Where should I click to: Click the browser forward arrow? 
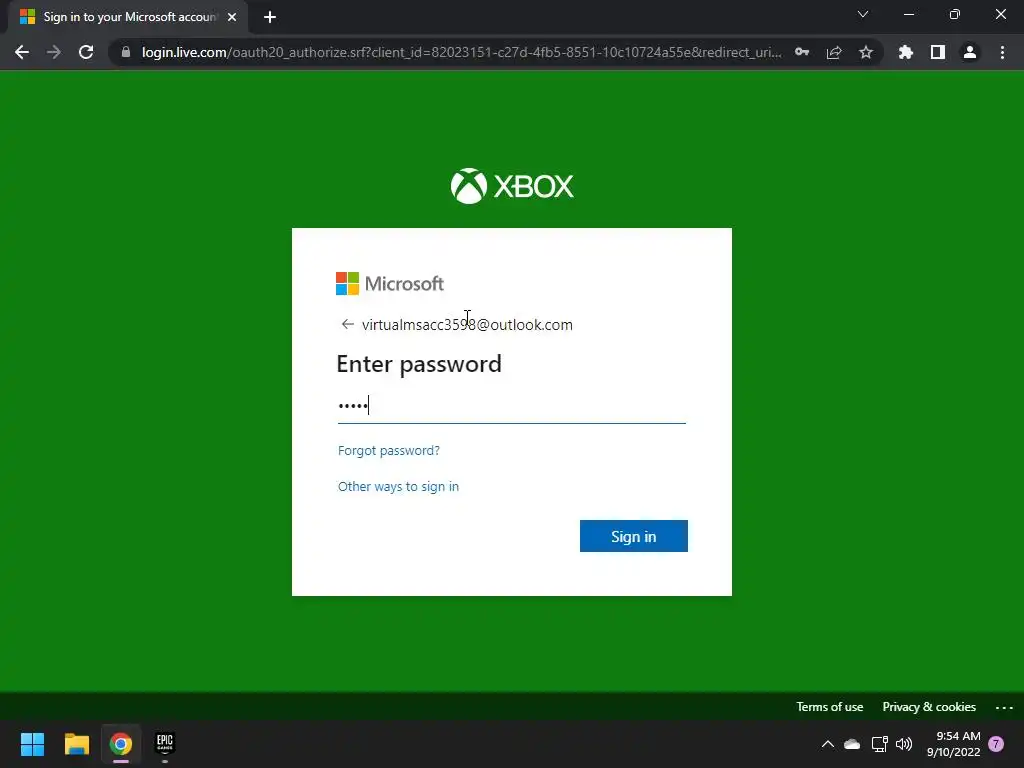54,52
